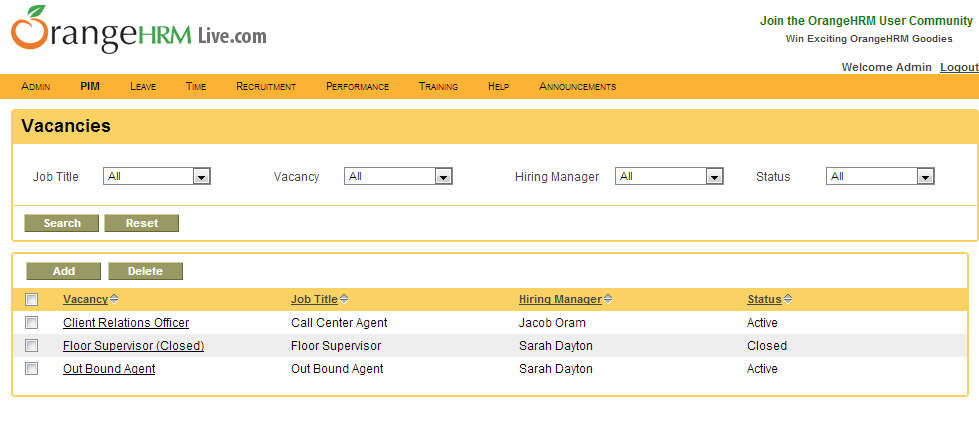Sort by Vacancy column arrows icon
The image size is (979, 431).
click(x=114, y=299)
